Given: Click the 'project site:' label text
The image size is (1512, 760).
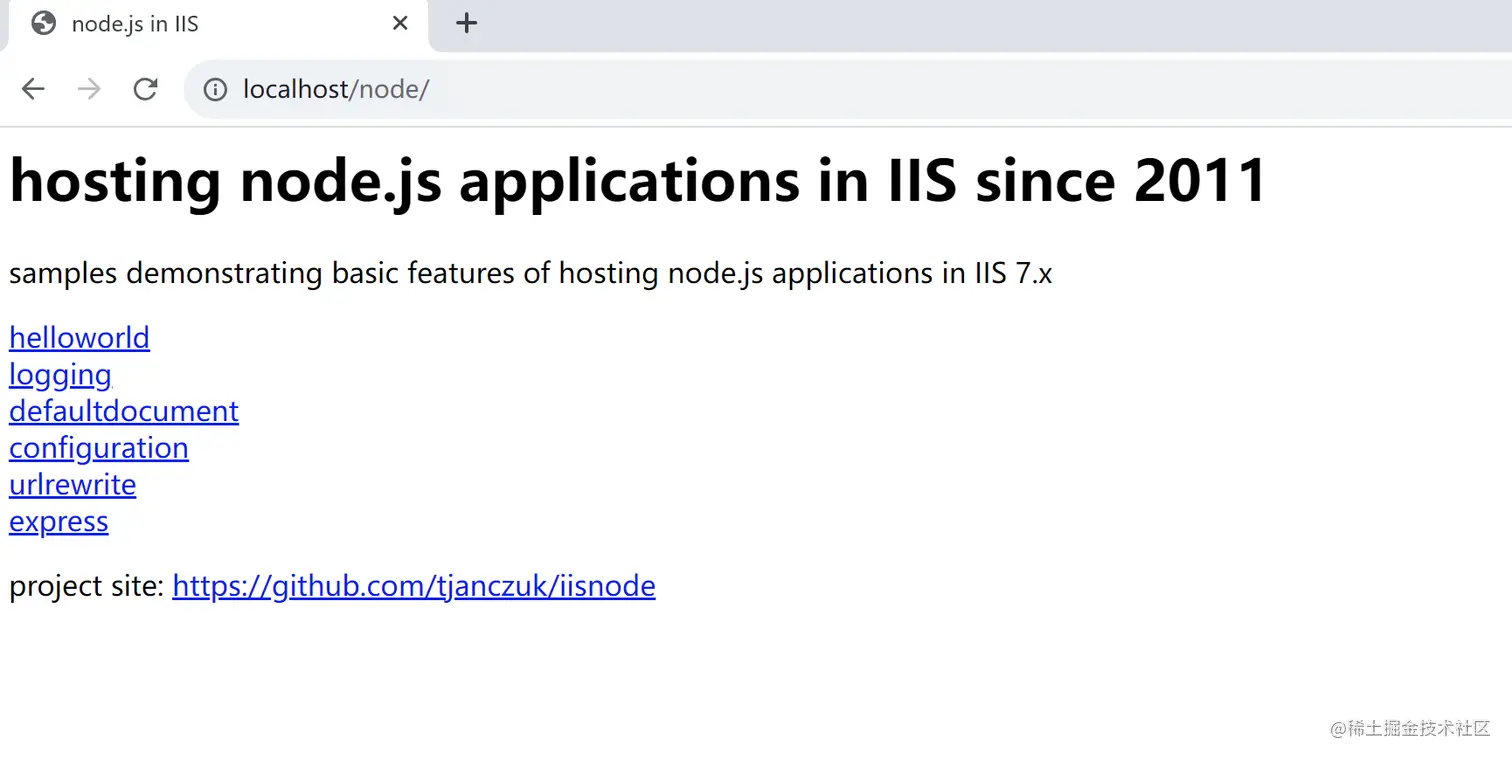Looking at the screenshot, I should click(87, 586).
